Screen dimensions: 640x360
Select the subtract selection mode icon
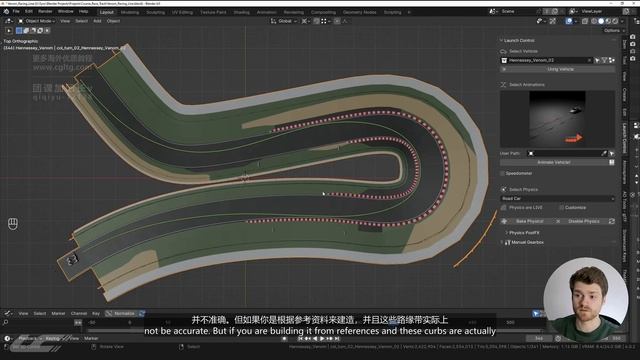[x=33, y=31]
